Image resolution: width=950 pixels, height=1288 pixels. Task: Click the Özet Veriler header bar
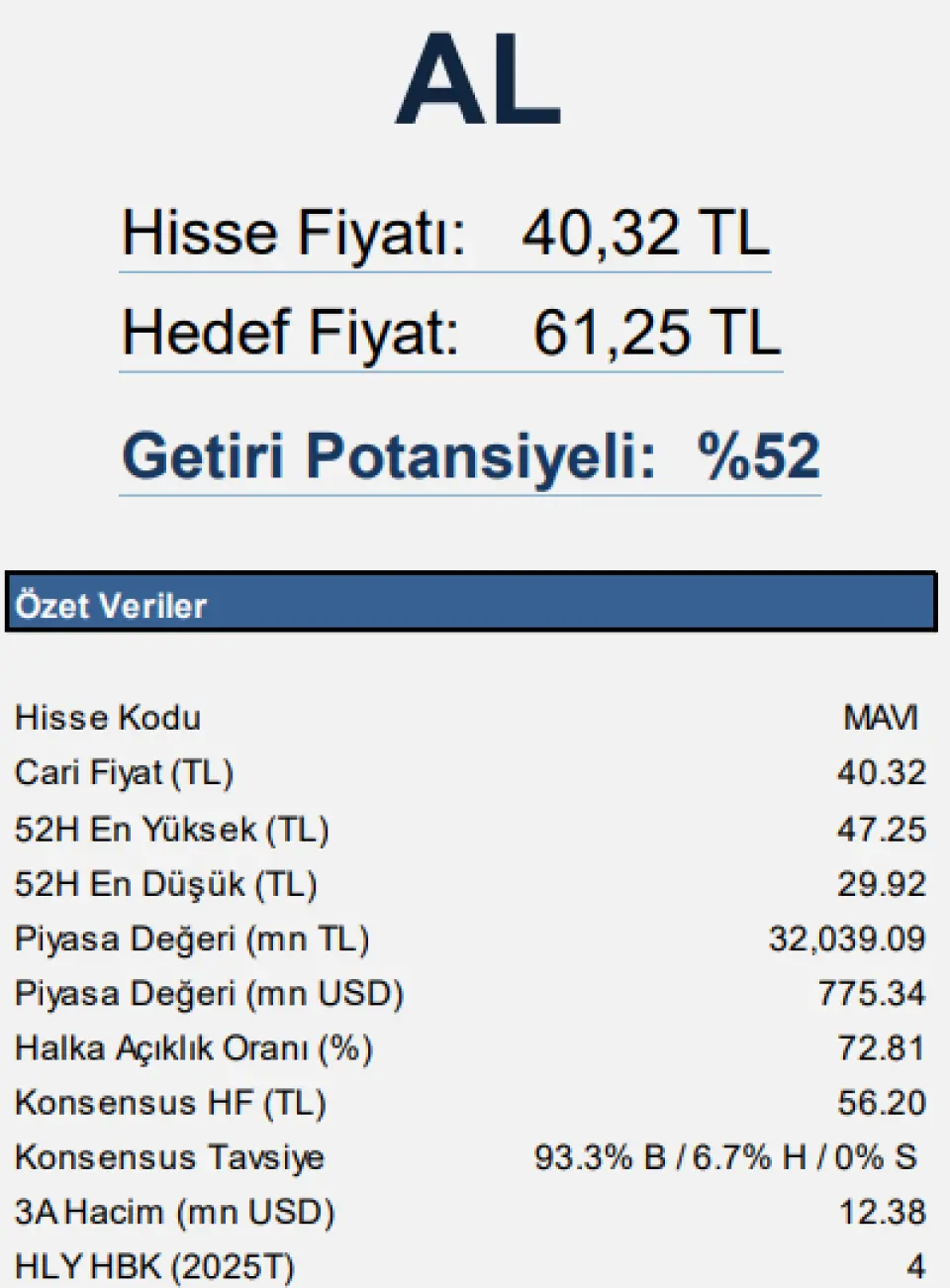click(x=471, y=602)
